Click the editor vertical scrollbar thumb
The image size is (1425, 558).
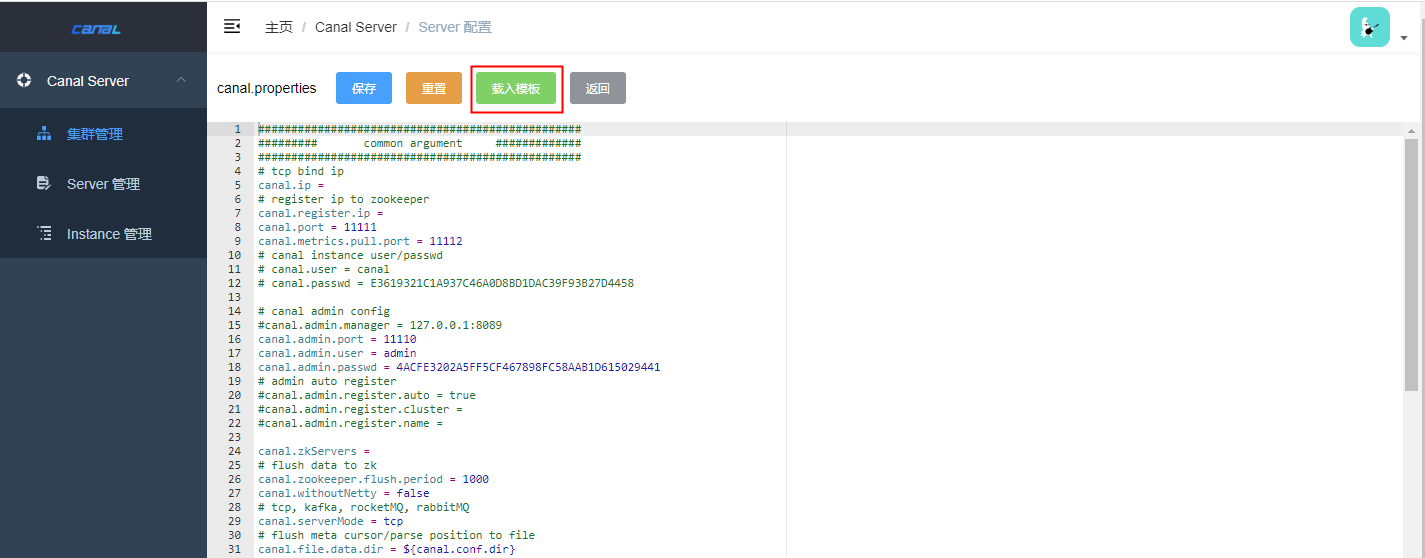tap(1411, 264)
